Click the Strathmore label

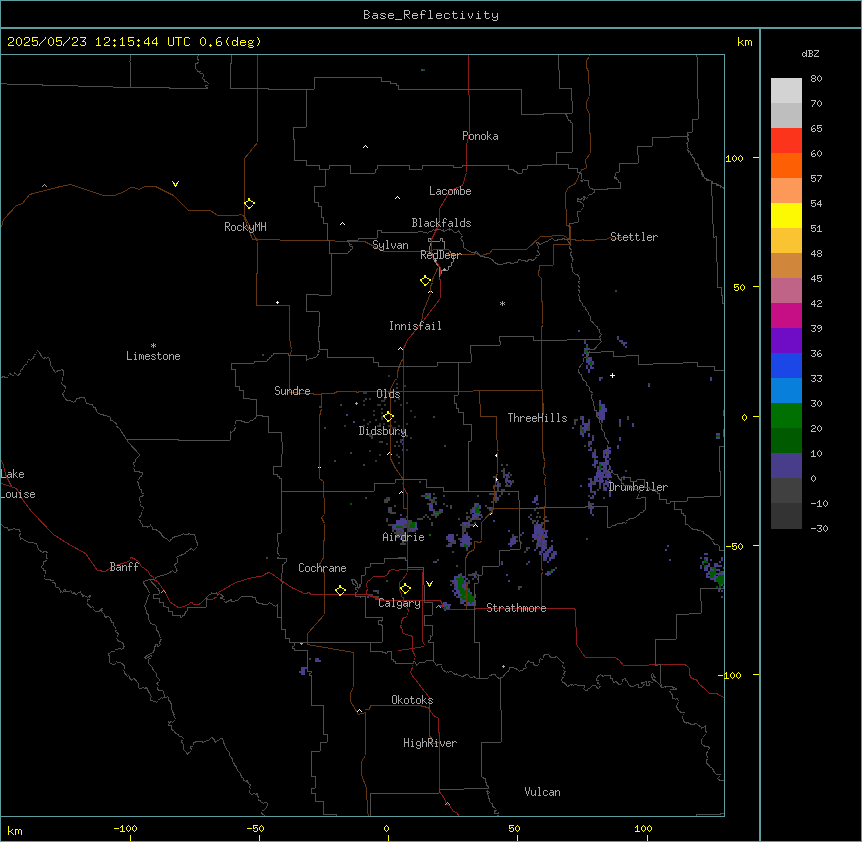pos(516,608)
